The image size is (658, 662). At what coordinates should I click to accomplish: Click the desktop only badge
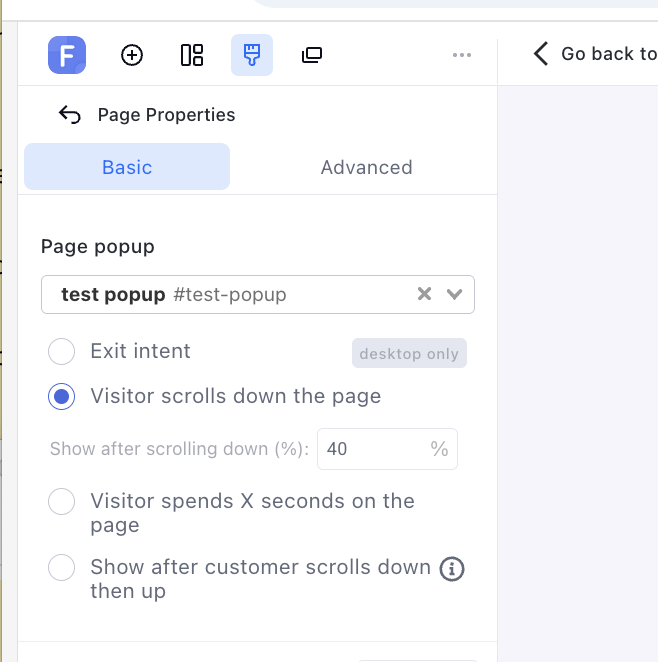pyautogui.click(x=409, y=354)
